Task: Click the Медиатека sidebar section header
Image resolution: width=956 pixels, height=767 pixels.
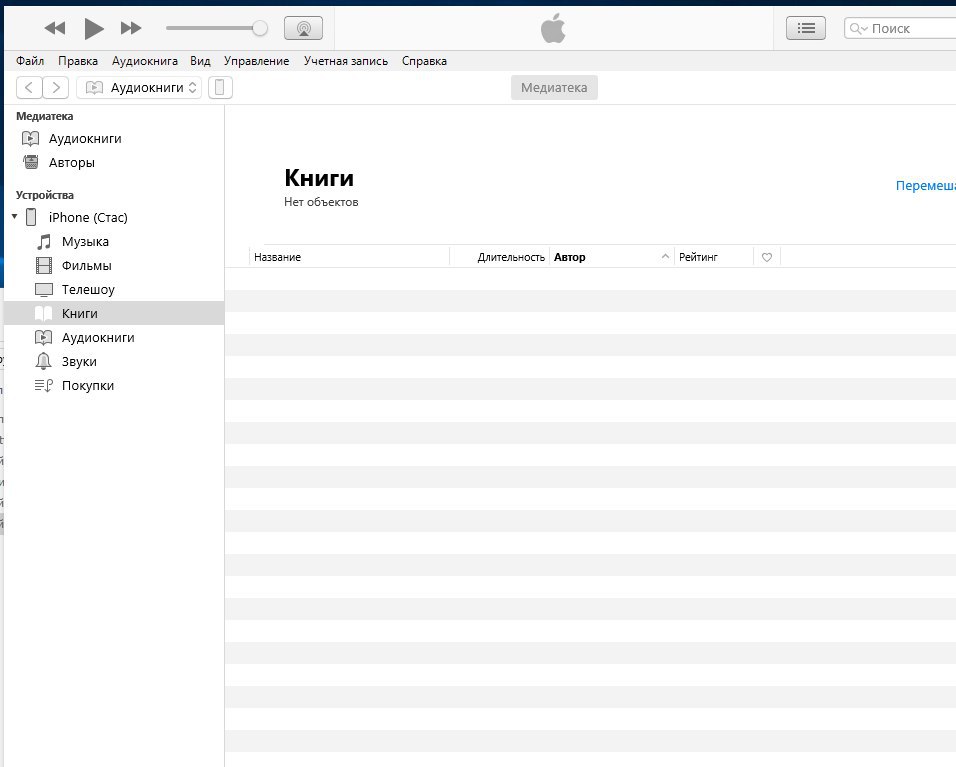Action: 45,116
